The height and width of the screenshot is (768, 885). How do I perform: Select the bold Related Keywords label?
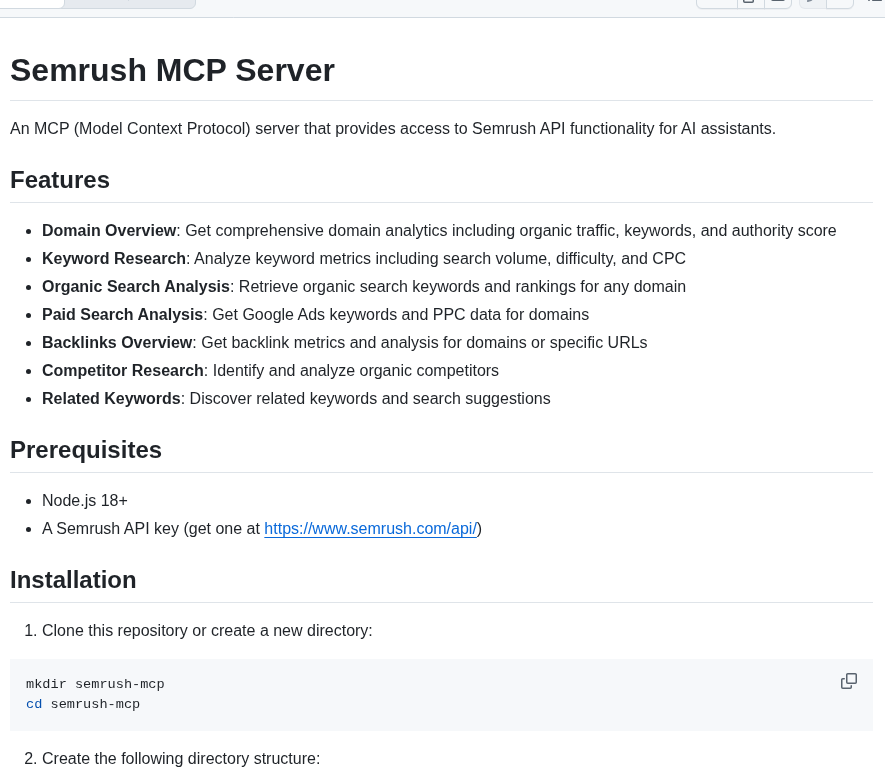click(111, 398)
